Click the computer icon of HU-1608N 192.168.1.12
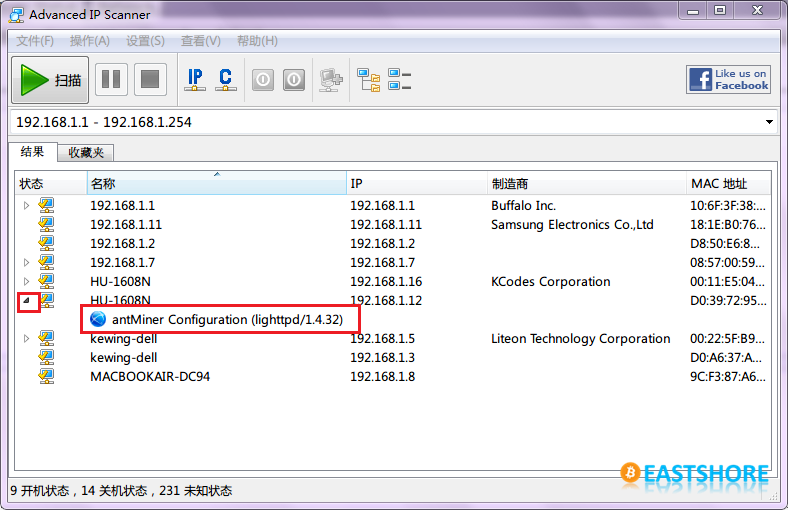788x510 pixels. [x=46, y=300]
